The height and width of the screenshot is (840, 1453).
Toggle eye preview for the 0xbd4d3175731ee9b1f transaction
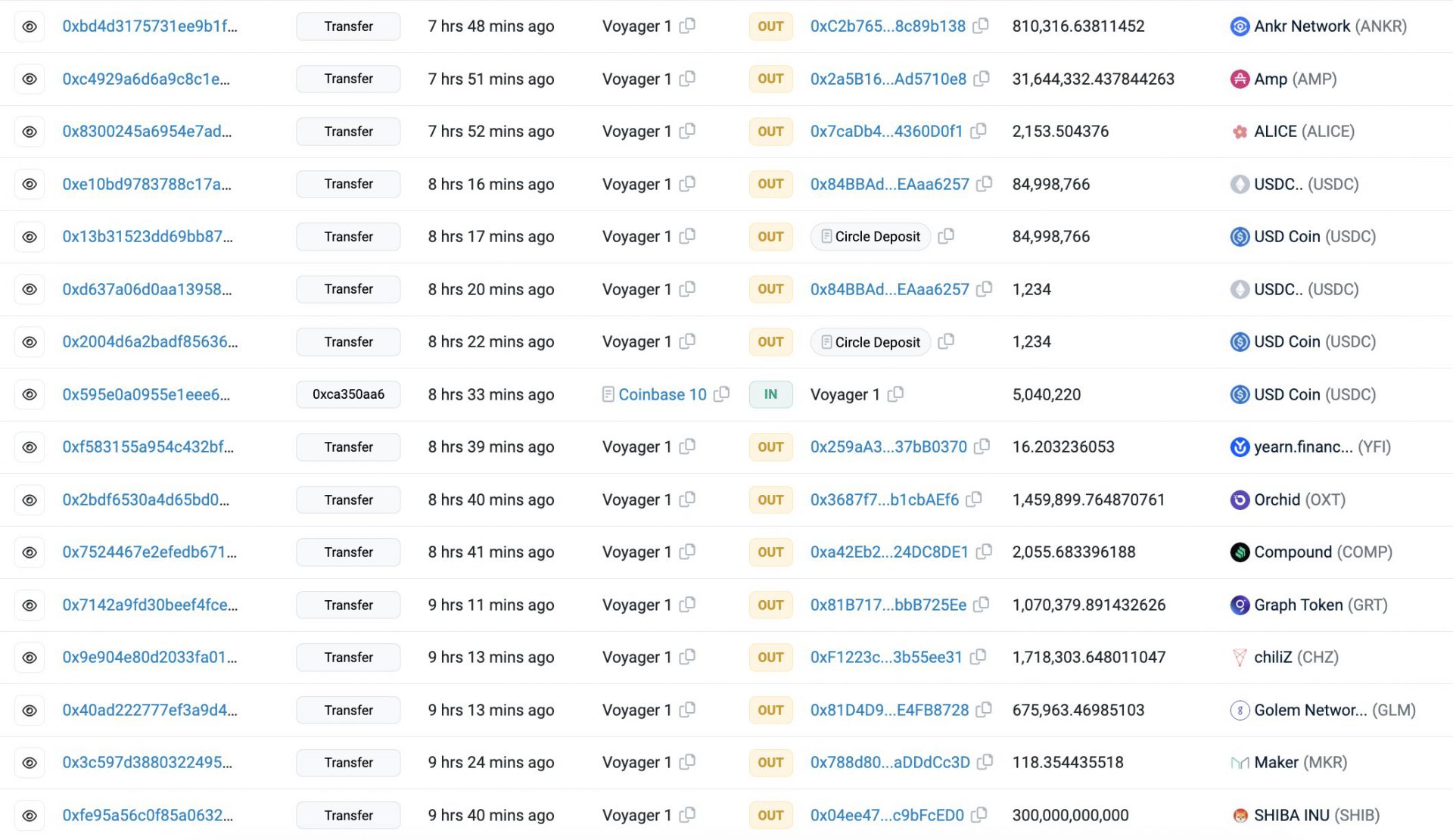pos(30,26)
